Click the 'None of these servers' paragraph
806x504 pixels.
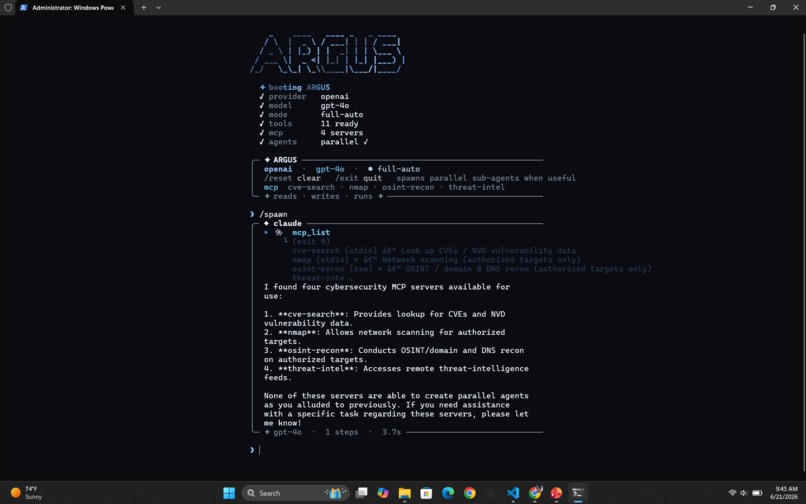pos(396,409)
